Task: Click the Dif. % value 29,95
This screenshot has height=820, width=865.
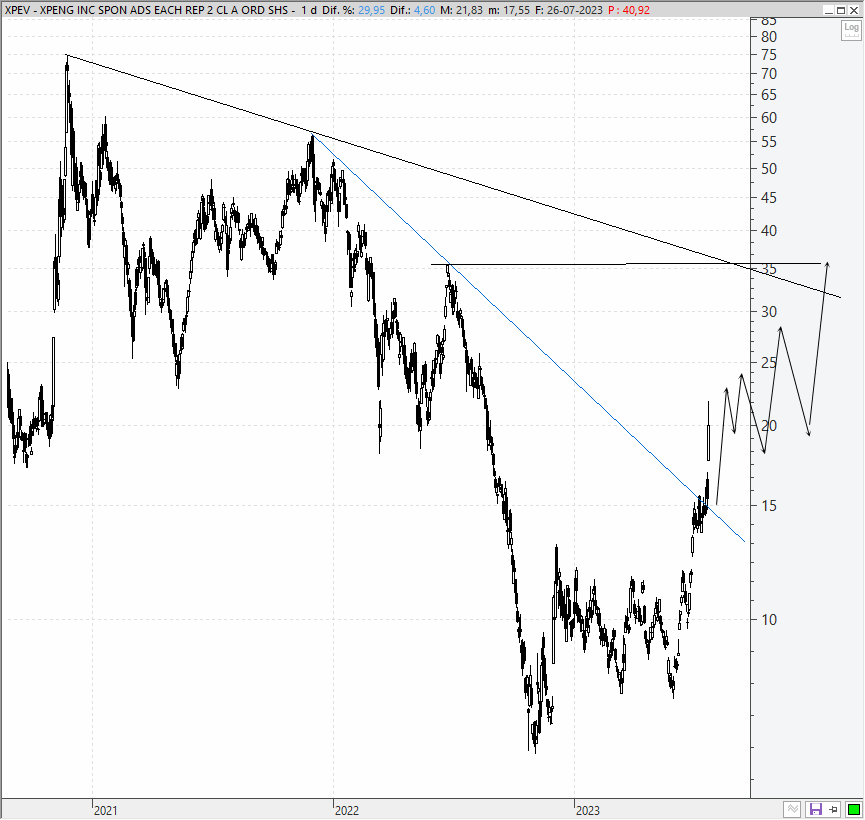Action: tap(371, 10)
